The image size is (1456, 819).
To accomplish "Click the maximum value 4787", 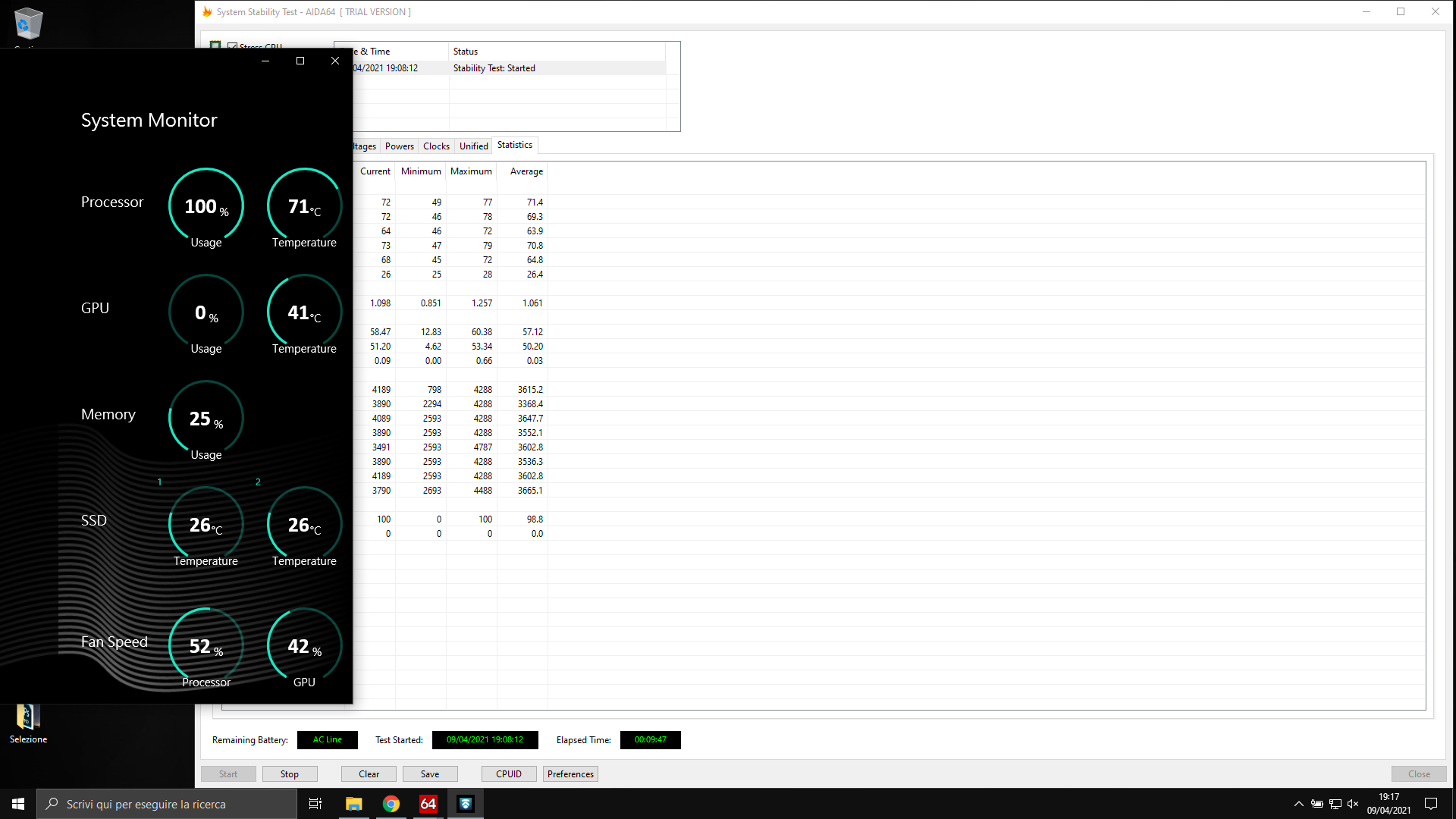I will pos(482,447).
